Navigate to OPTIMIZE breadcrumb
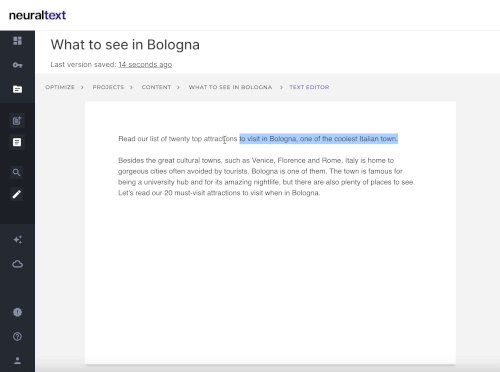The height and width of the screenshot is (372, 500). click(x=60, y=87)
